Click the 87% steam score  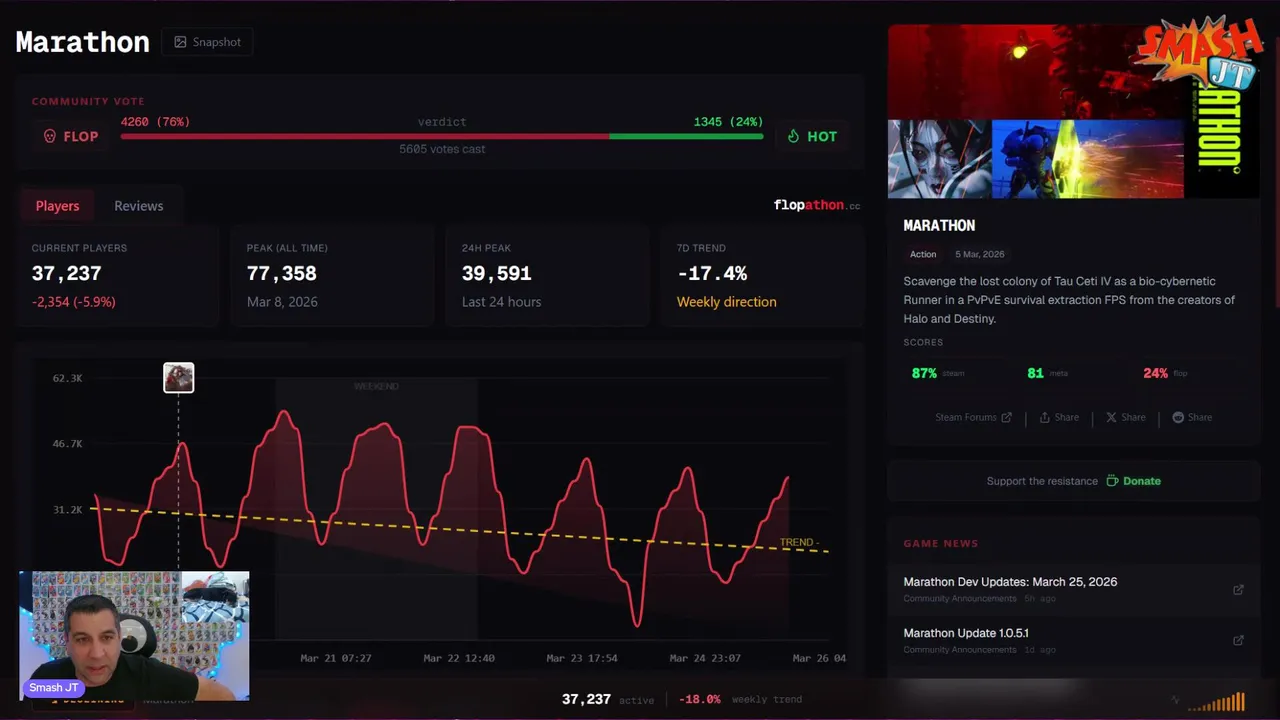(x=924, y=373)
